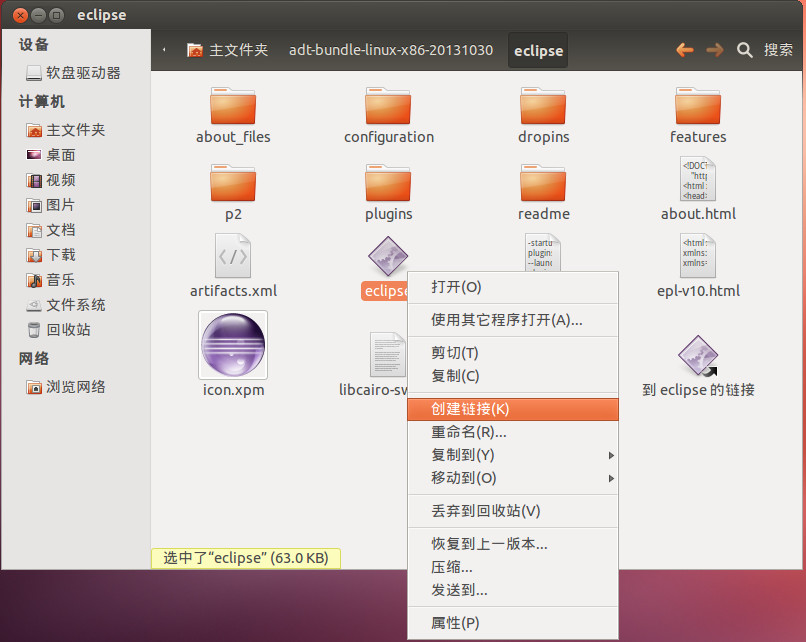Open 视频 in the sidebar

click(74, 180)
